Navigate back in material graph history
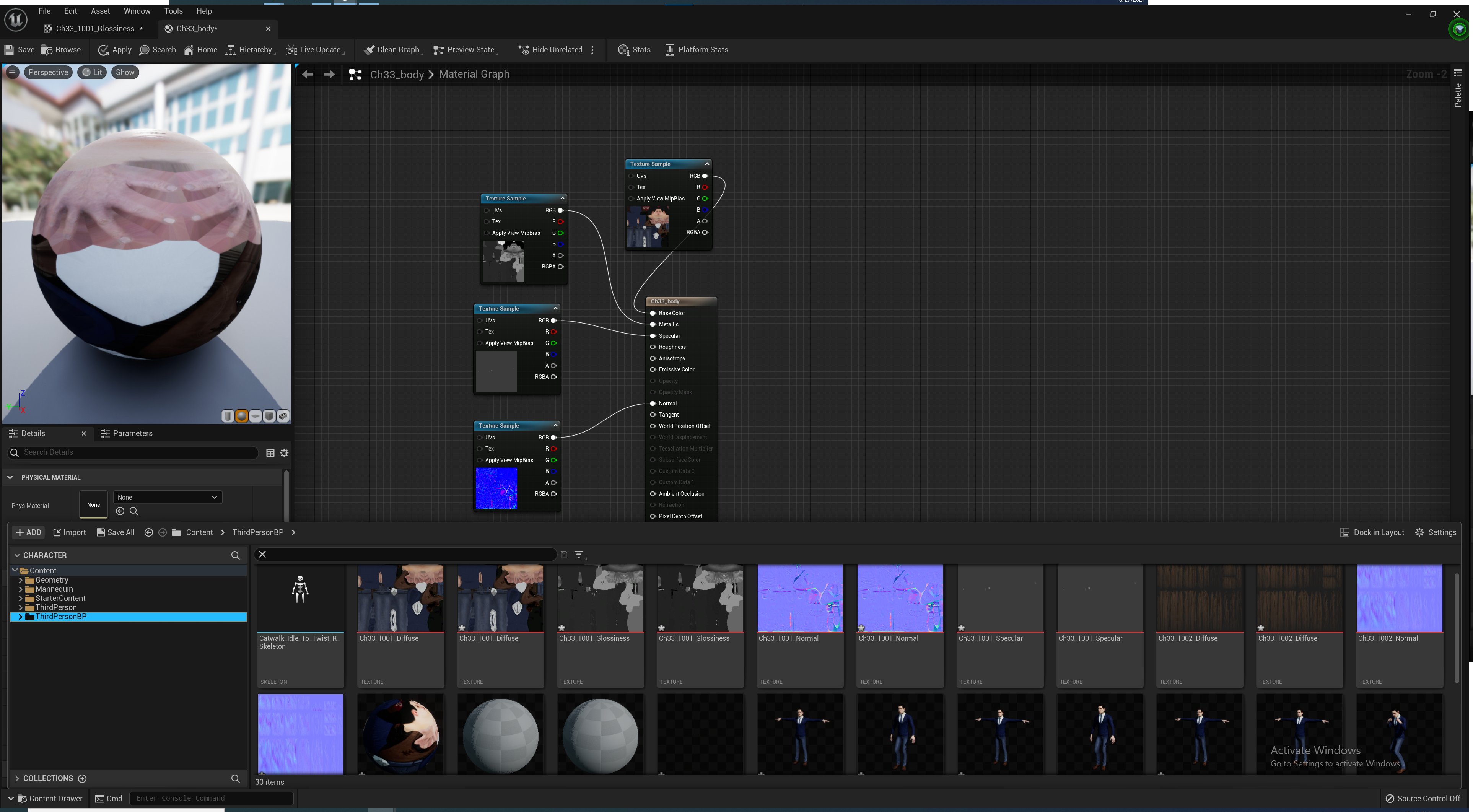 (307, 74)
